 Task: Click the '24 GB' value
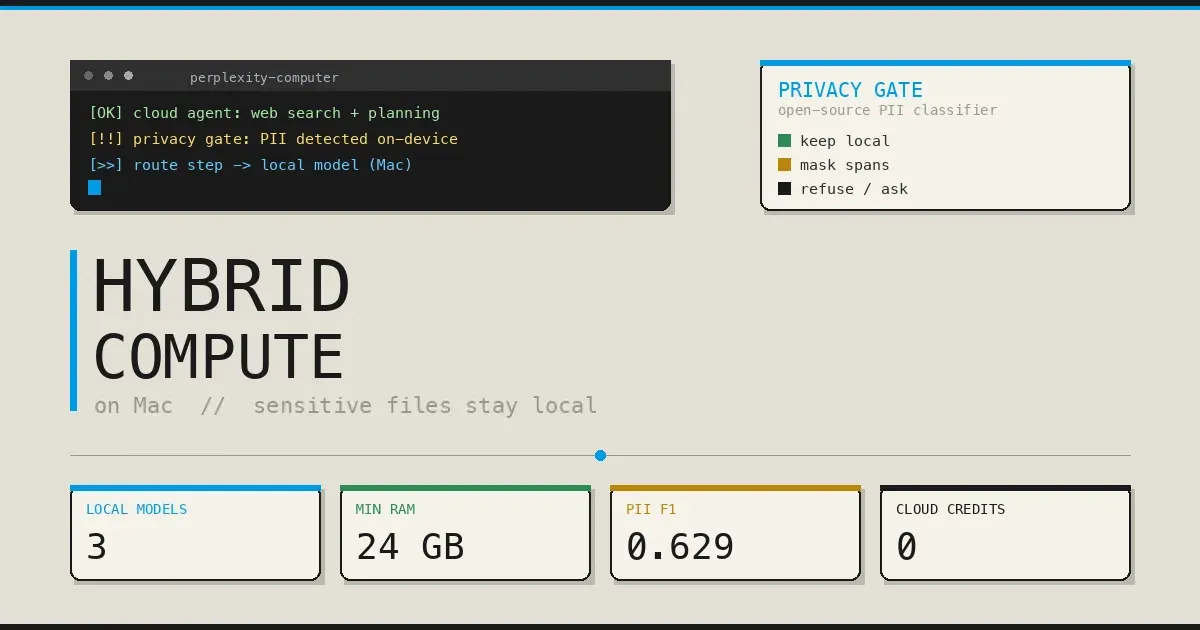(x=410, y=547)
